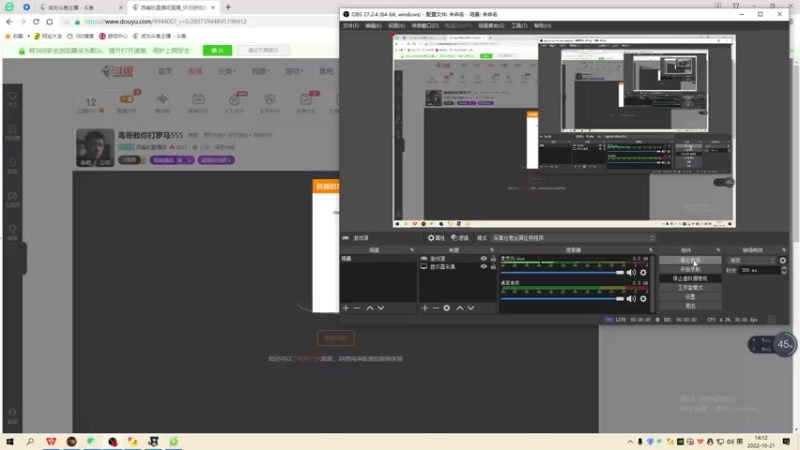Click the transition duration input field
This screenshot has height=450, width=800.
click(x=760, y=270)
